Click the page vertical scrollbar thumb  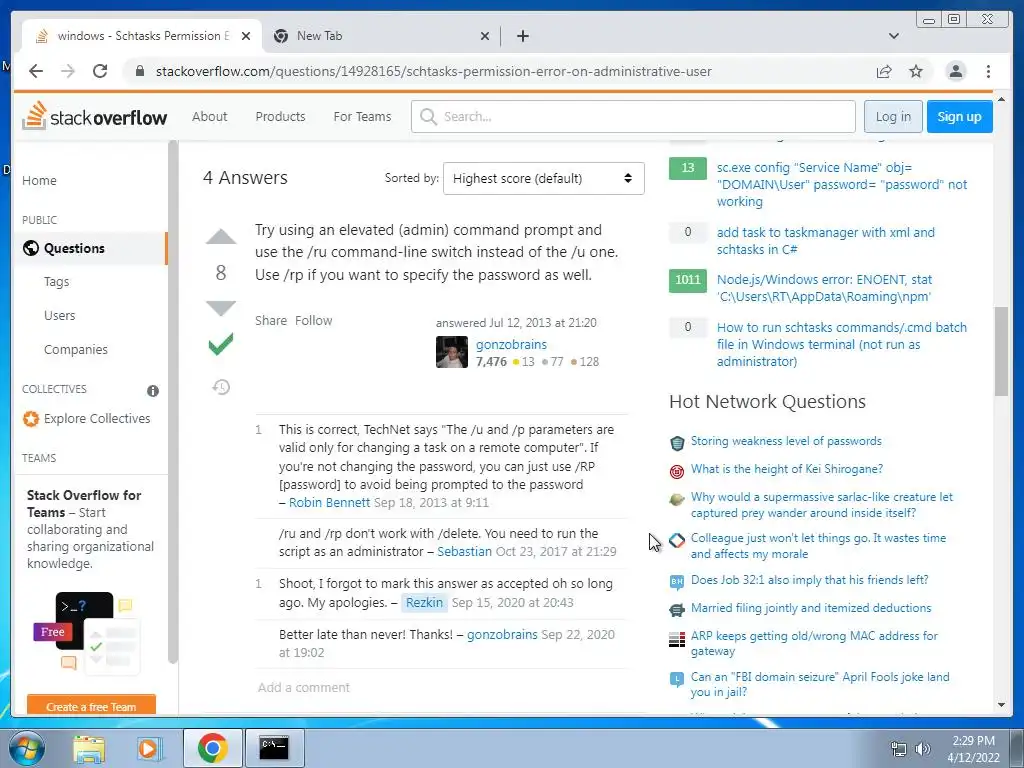point(1001,351)
